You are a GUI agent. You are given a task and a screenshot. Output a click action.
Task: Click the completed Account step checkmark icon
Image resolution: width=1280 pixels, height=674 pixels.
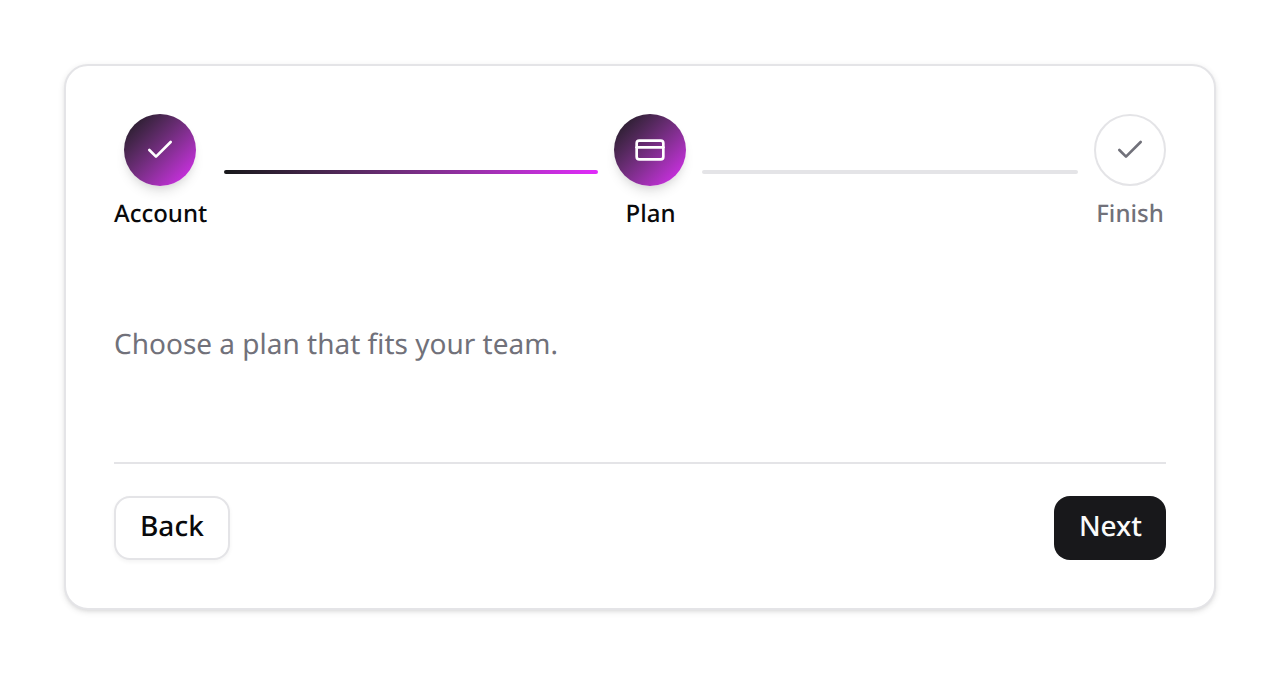(160, 150)
